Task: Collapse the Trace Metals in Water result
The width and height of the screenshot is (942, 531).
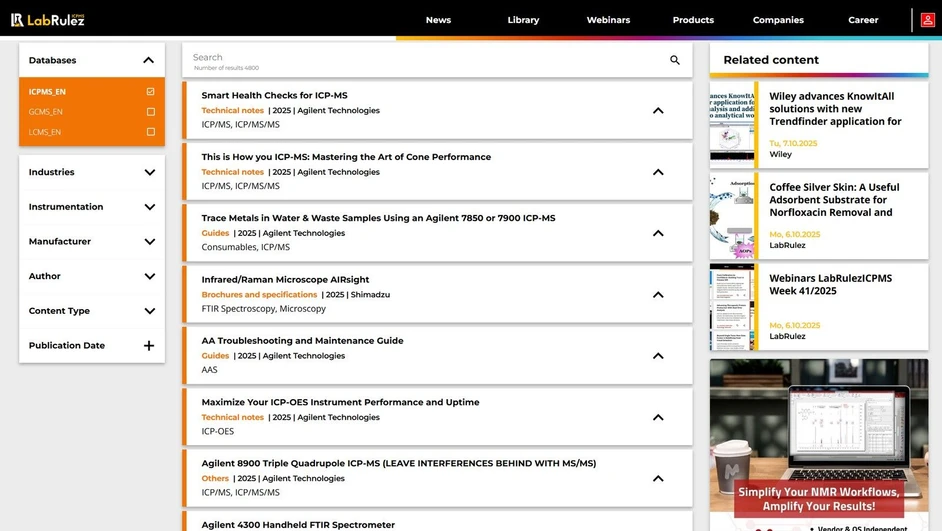Action: [x=658, y=233]
